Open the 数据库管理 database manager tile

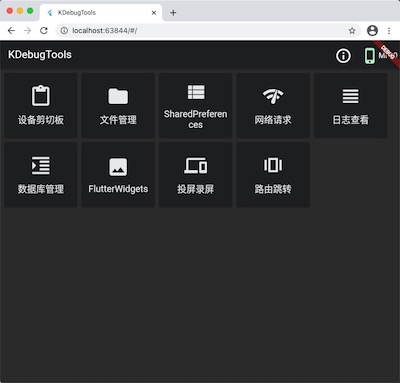tap(41, 175)
